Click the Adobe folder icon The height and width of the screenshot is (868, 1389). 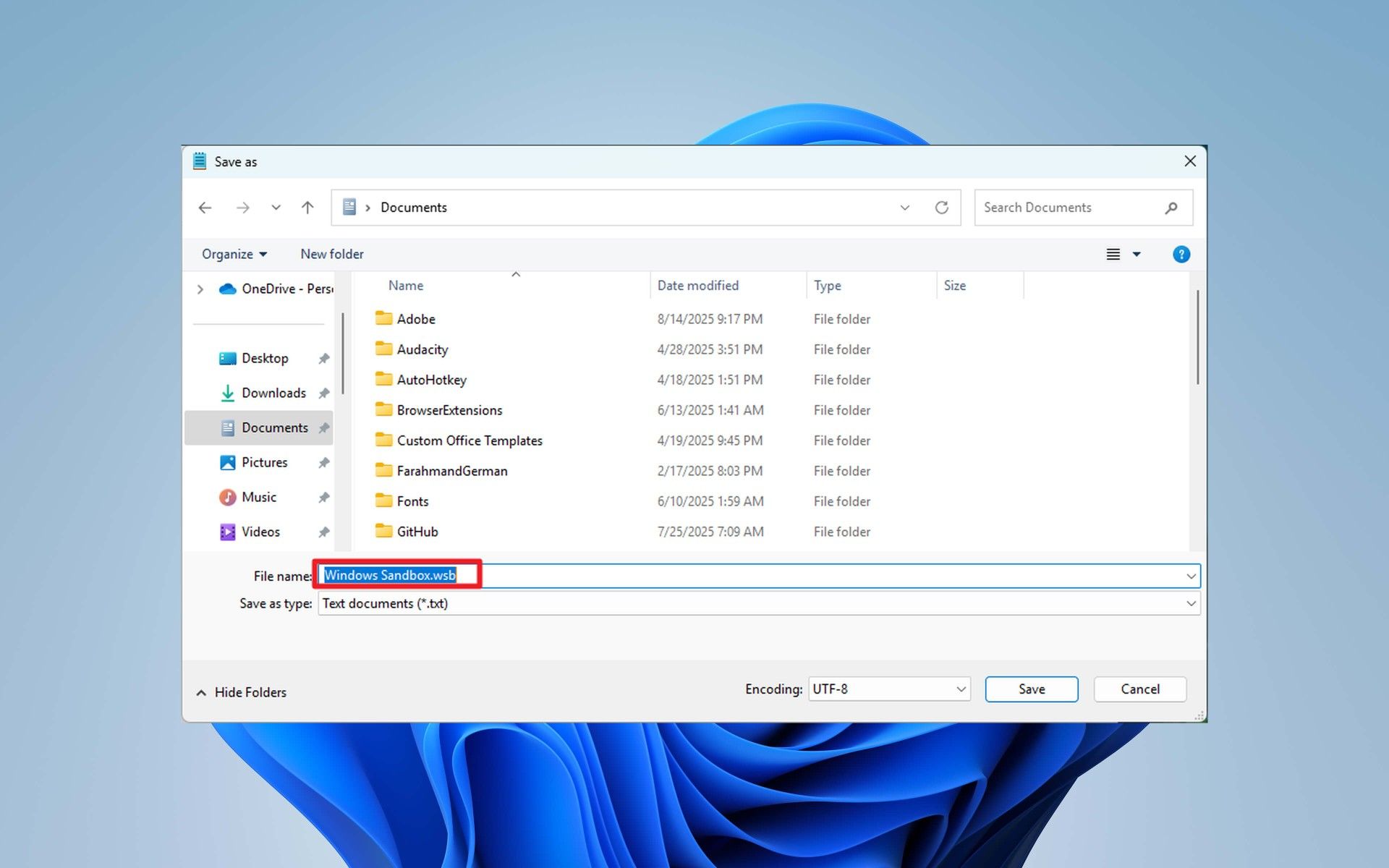tap(383, 318)
